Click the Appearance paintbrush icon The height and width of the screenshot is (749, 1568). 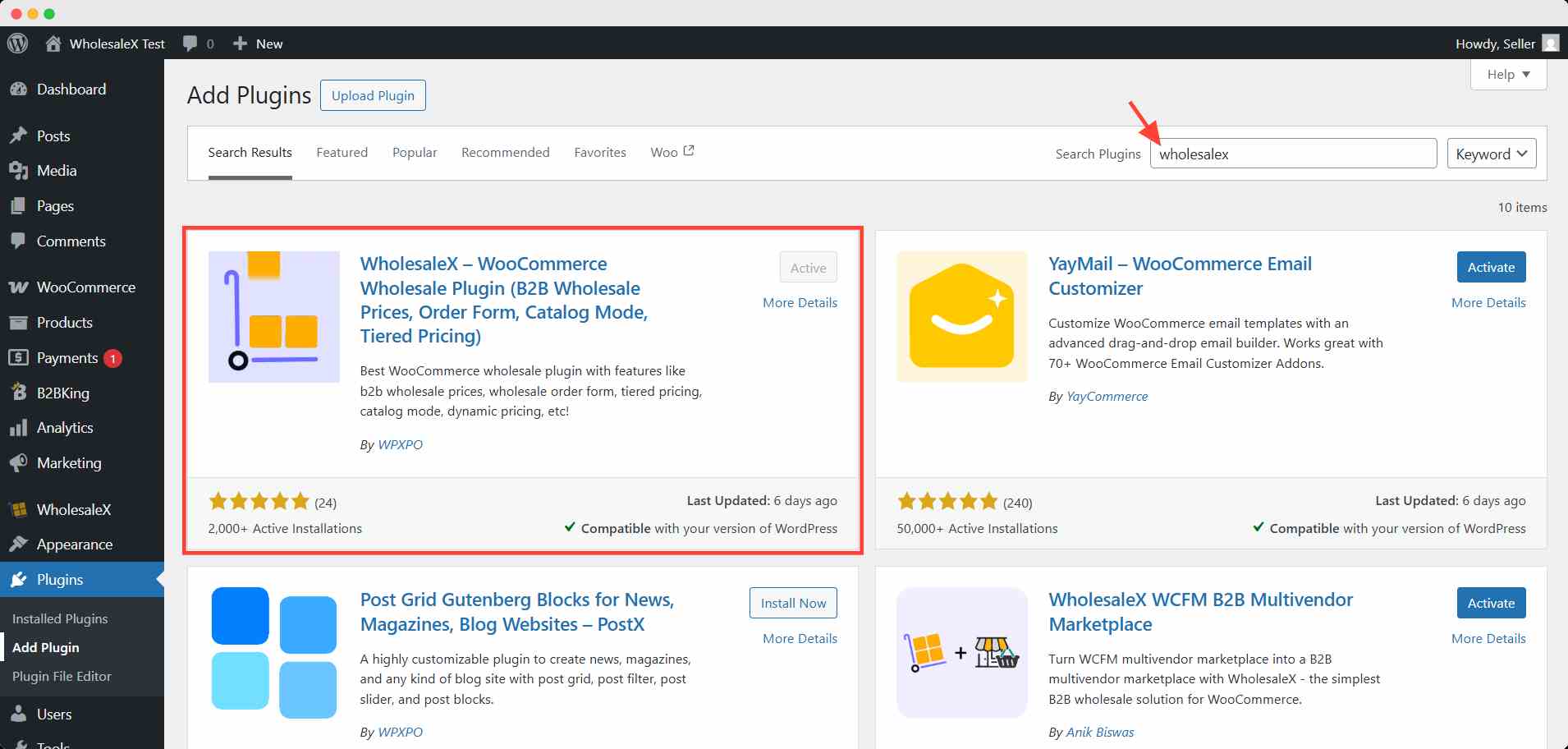(x=18, y=545)
